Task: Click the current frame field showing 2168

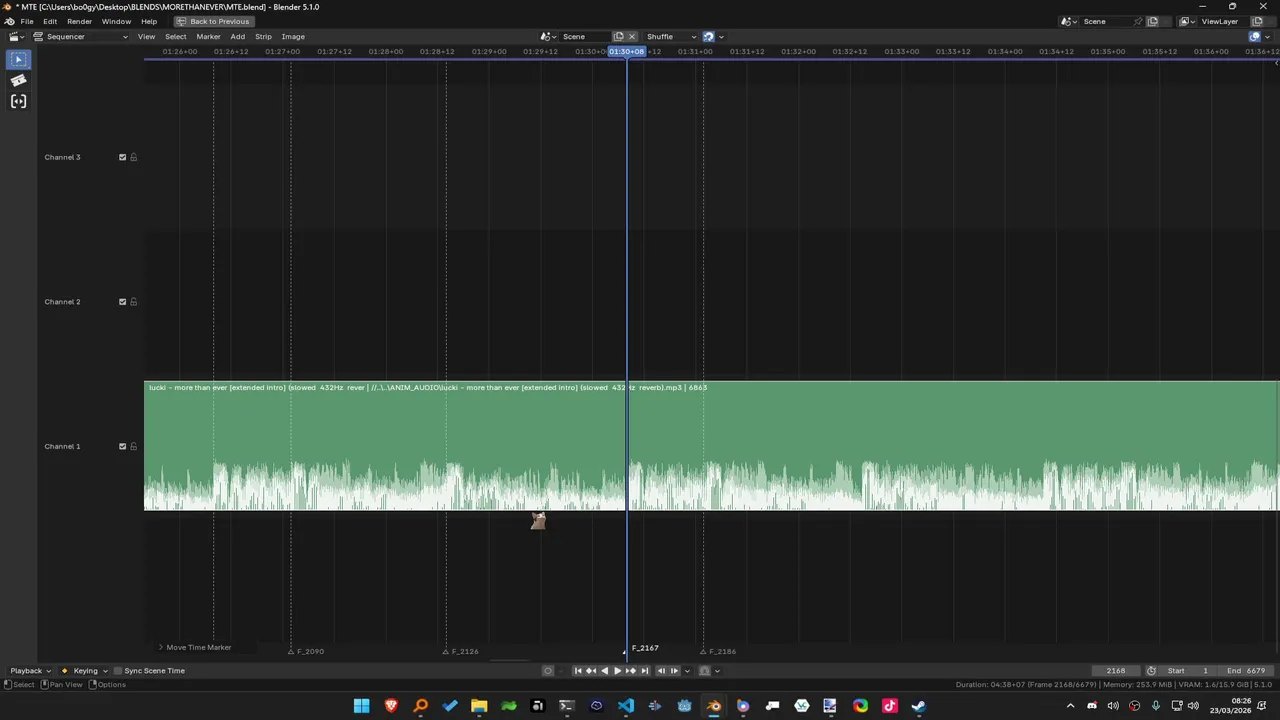Action: click(1116, 671)
